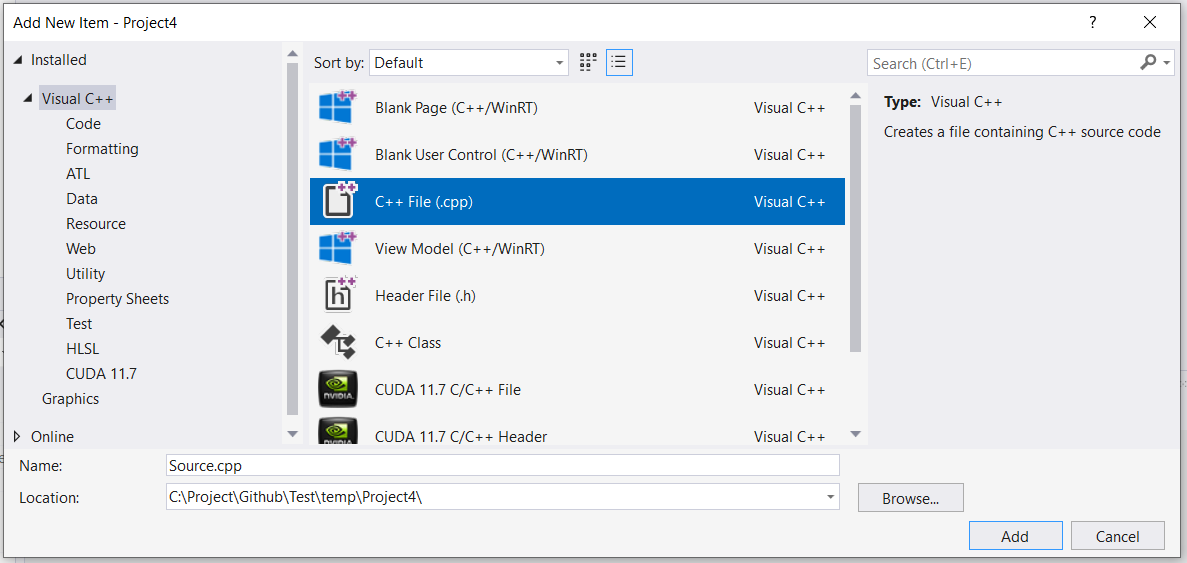Select the Blank Page (C++/WinRT) text

click(x=456, y=107)
